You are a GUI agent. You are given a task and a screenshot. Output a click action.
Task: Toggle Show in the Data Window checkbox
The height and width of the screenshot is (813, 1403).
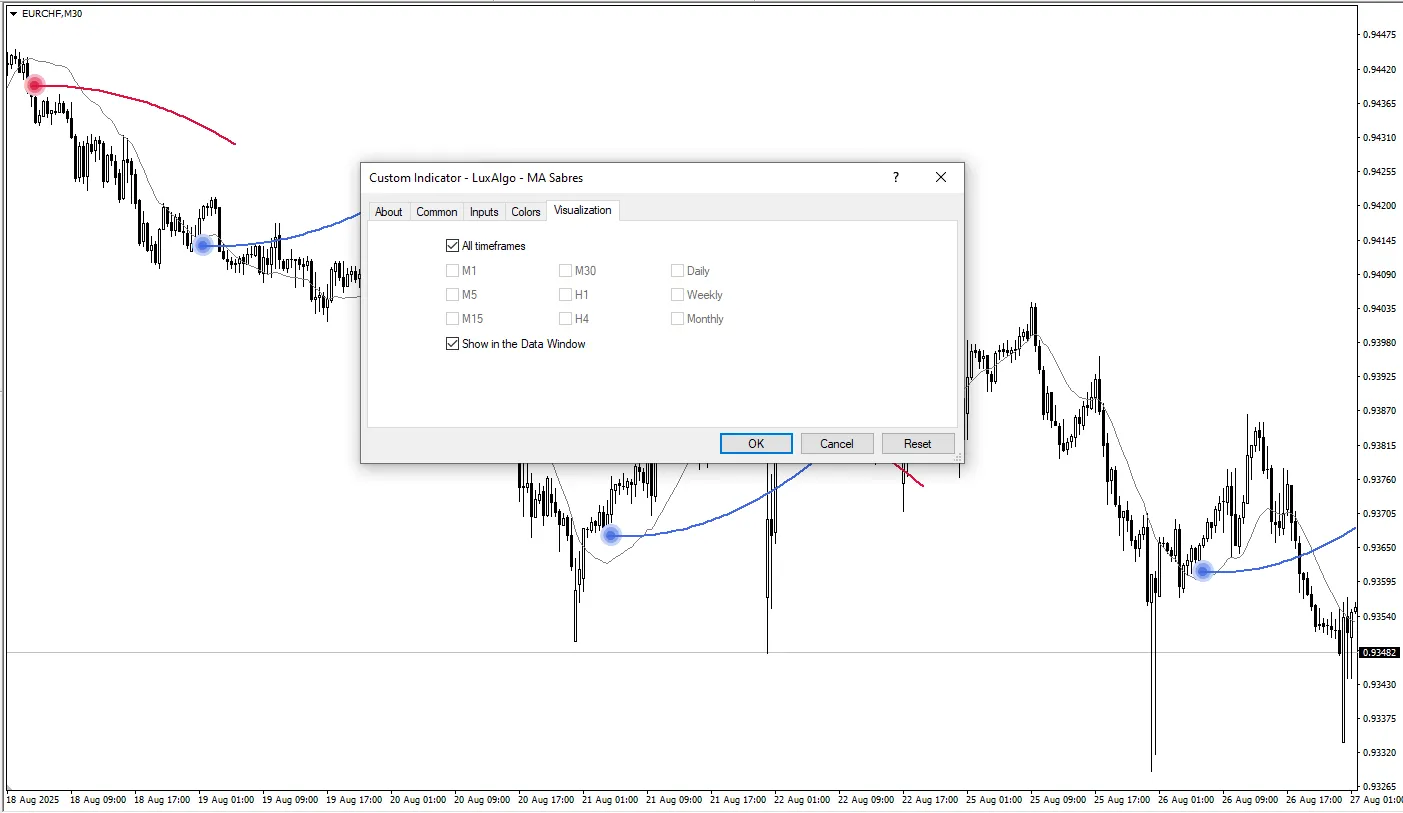point(452,344)
